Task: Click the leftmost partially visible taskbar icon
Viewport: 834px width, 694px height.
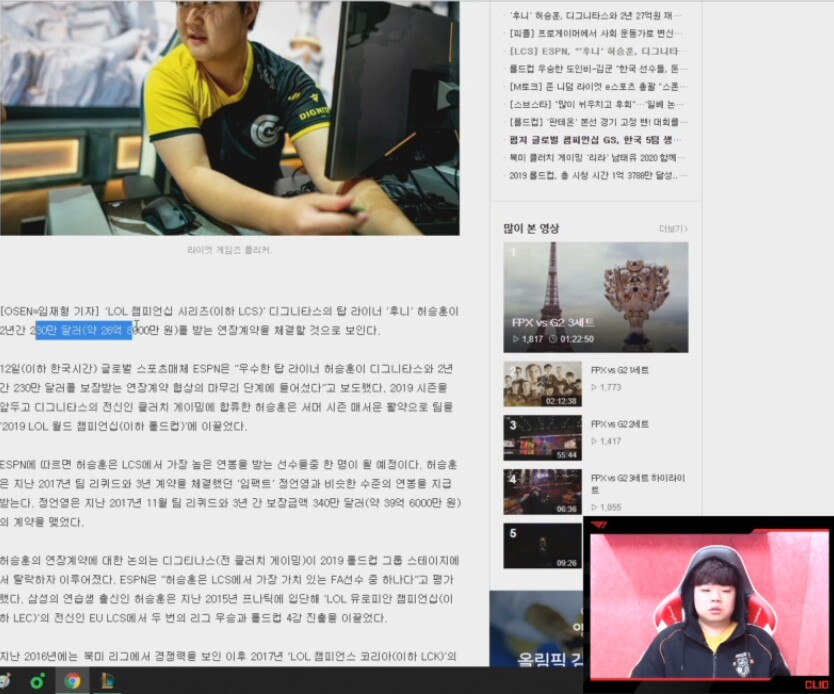Action: click(6, 681)
